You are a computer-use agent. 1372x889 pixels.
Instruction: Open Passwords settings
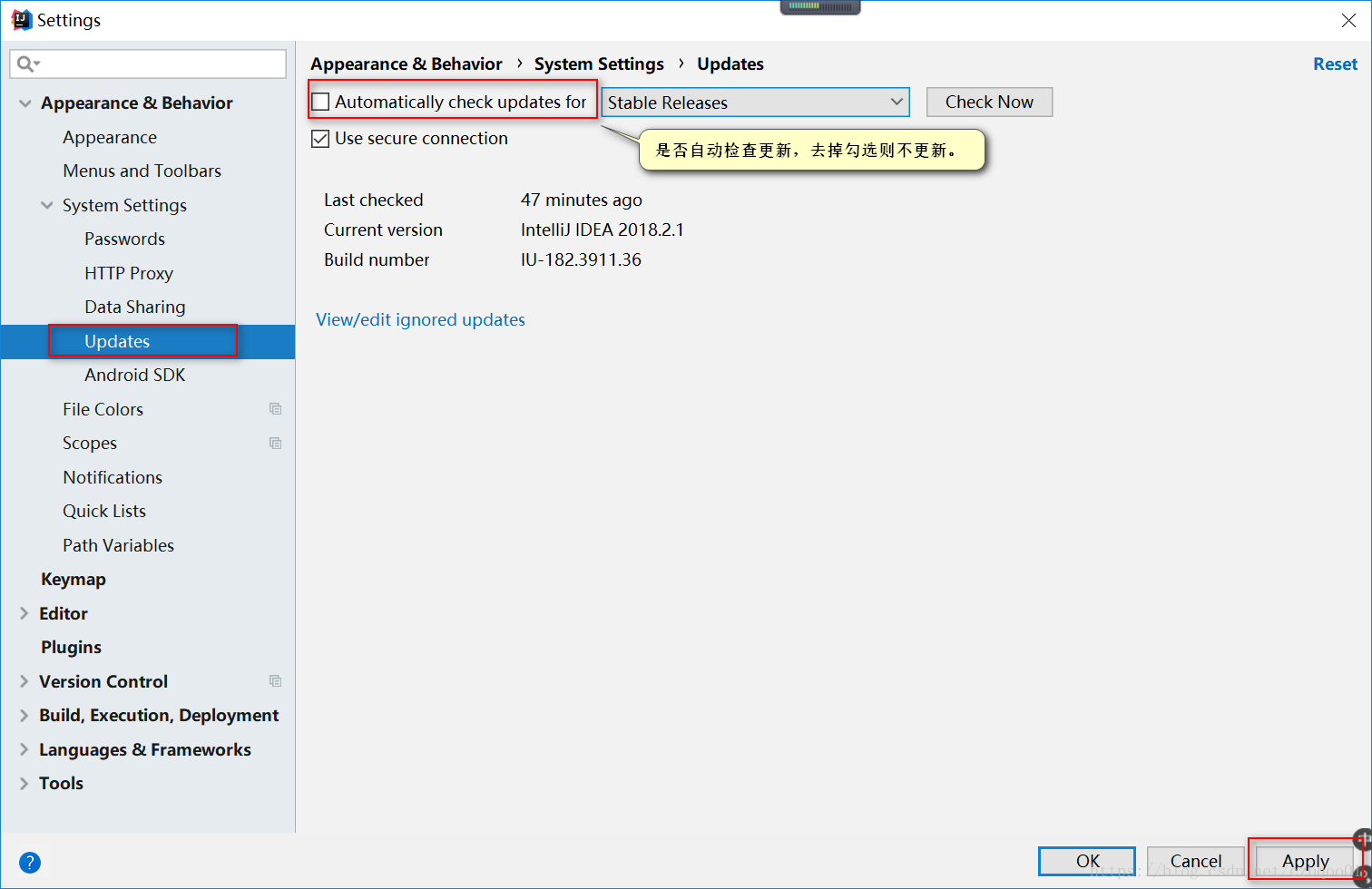tap(124, 239)
